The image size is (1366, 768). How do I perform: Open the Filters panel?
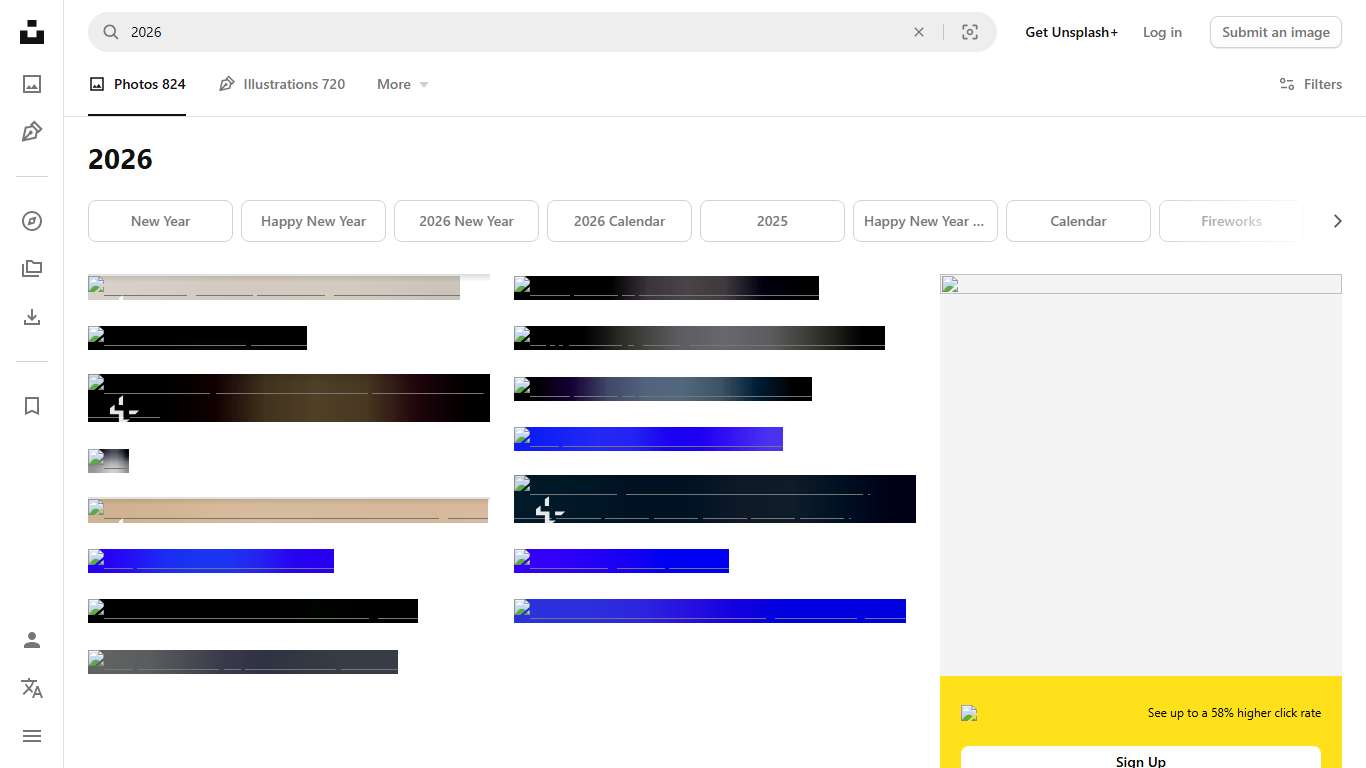click(1310, 84)
